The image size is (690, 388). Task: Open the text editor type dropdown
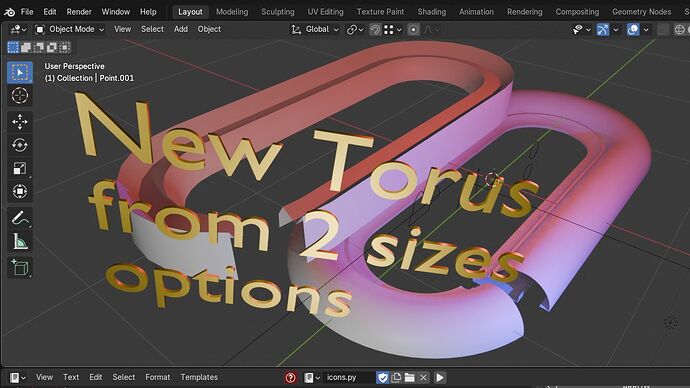(18, 377)
